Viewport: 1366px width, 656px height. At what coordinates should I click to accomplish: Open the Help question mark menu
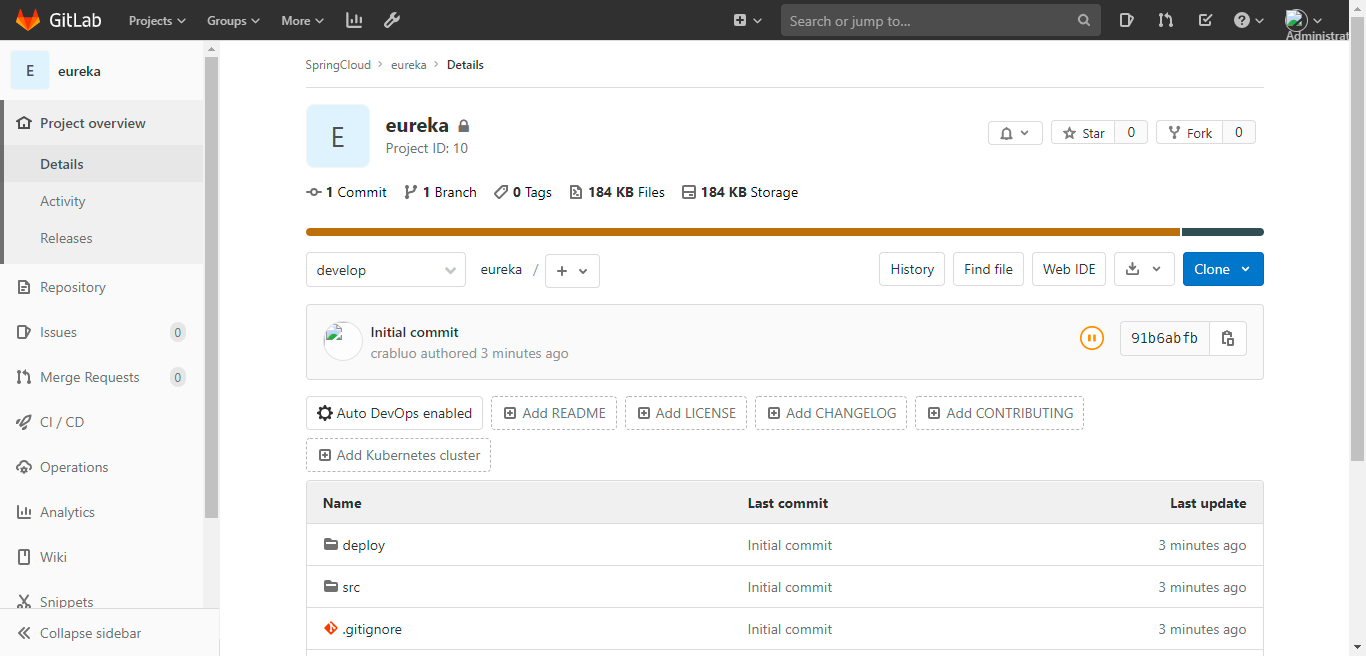coord(1249,20)
